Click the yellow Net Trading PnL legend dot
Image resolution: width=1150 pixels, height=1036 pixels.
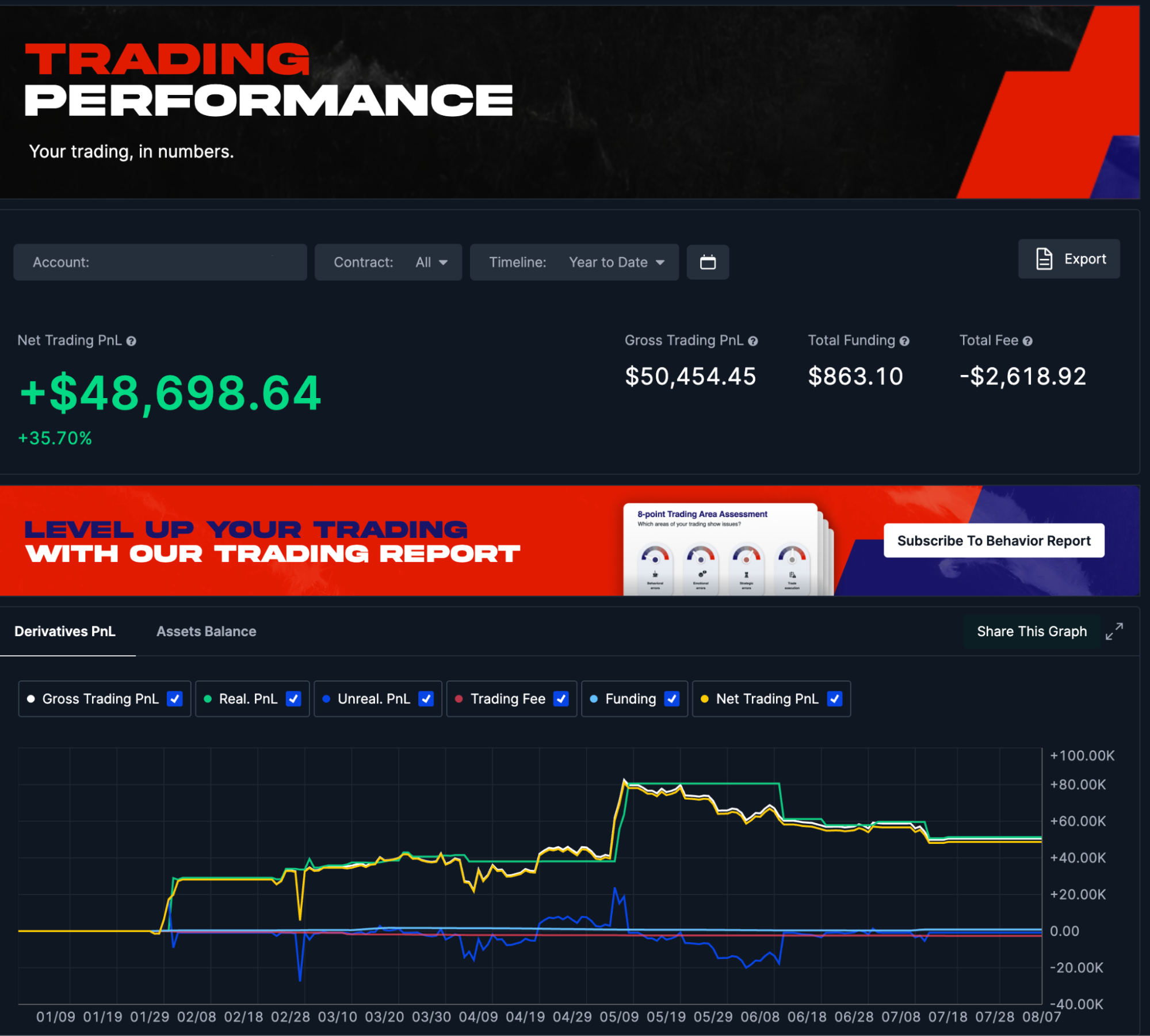point(704,698)
